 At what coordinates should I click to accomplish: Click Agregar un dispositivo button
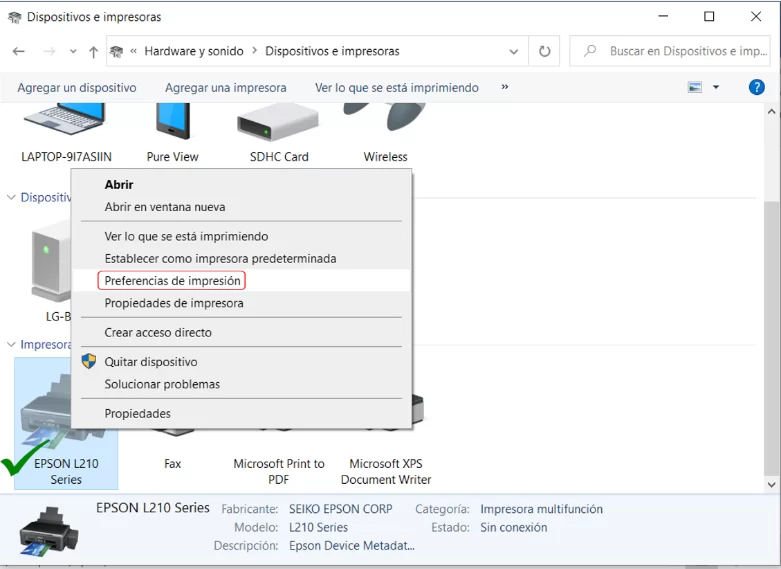pos(77,88)
